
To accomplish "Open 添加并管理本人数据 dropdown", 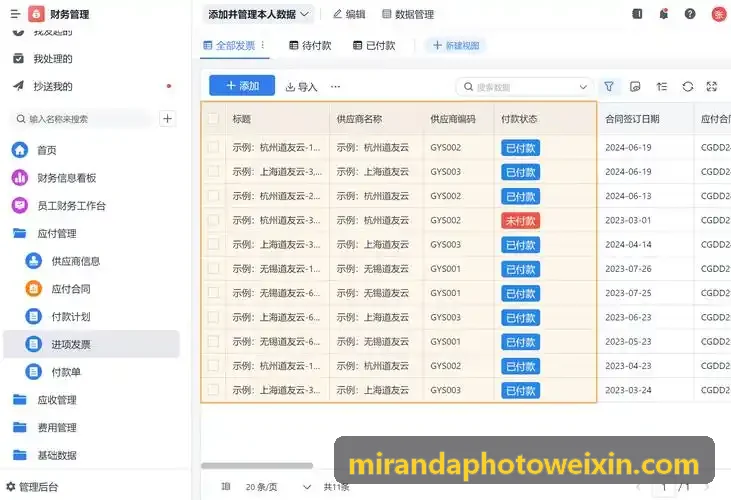I will (x=258, y=14).
